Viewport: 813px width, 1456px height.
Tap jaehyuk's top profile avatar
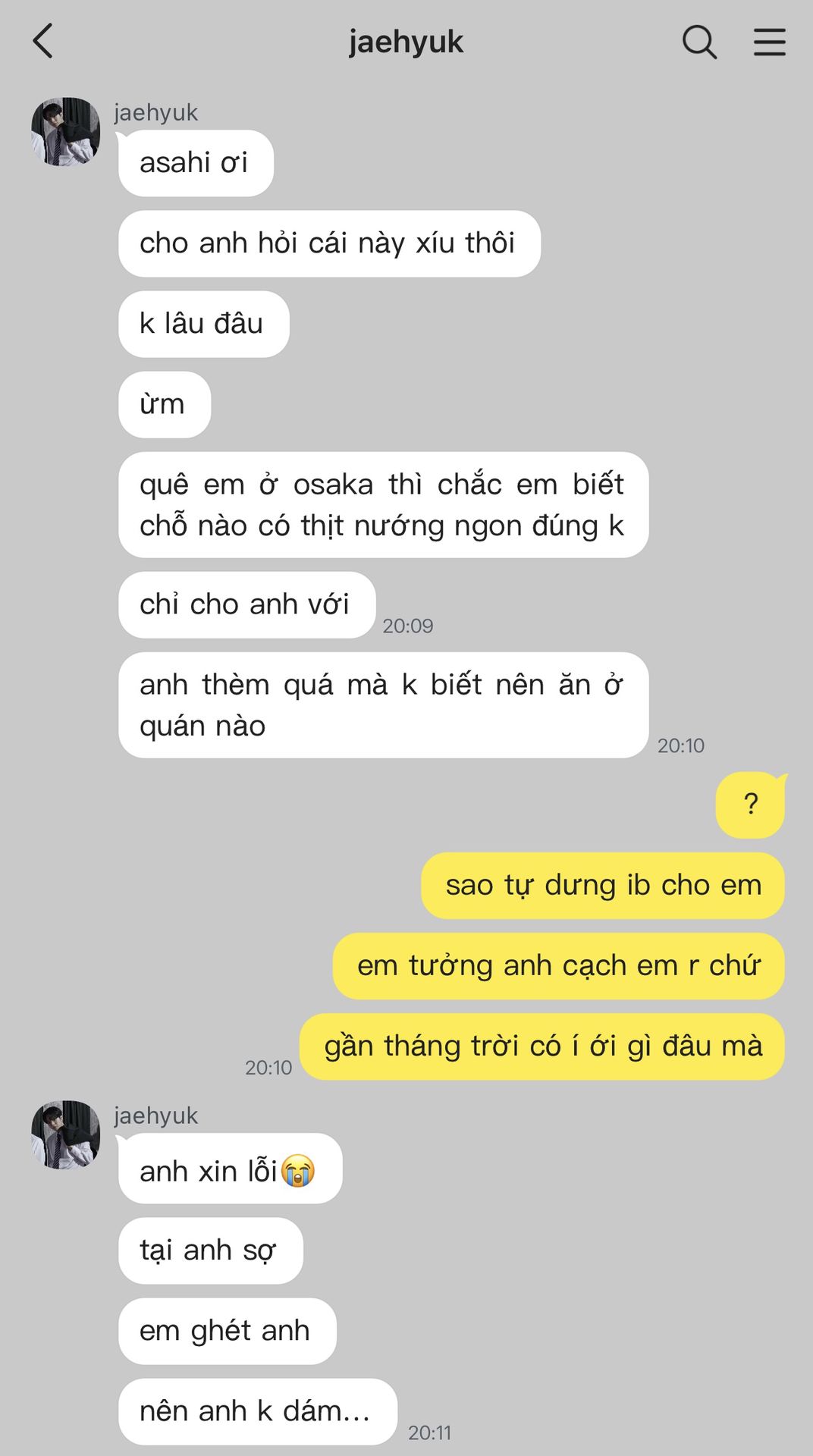[x=65, y=131]
